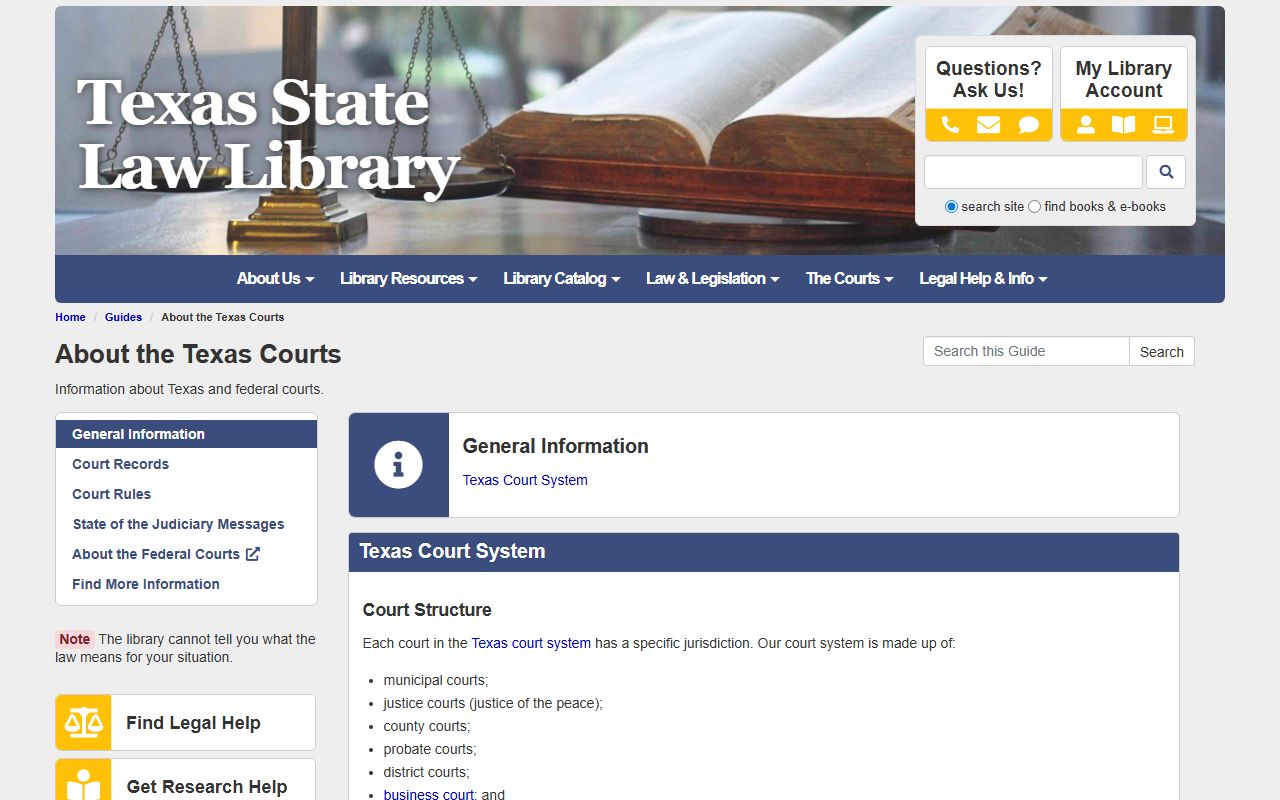1280x800 pixels.
Task: Click the person icon under My Library Account
Action: pos(1085,125)
